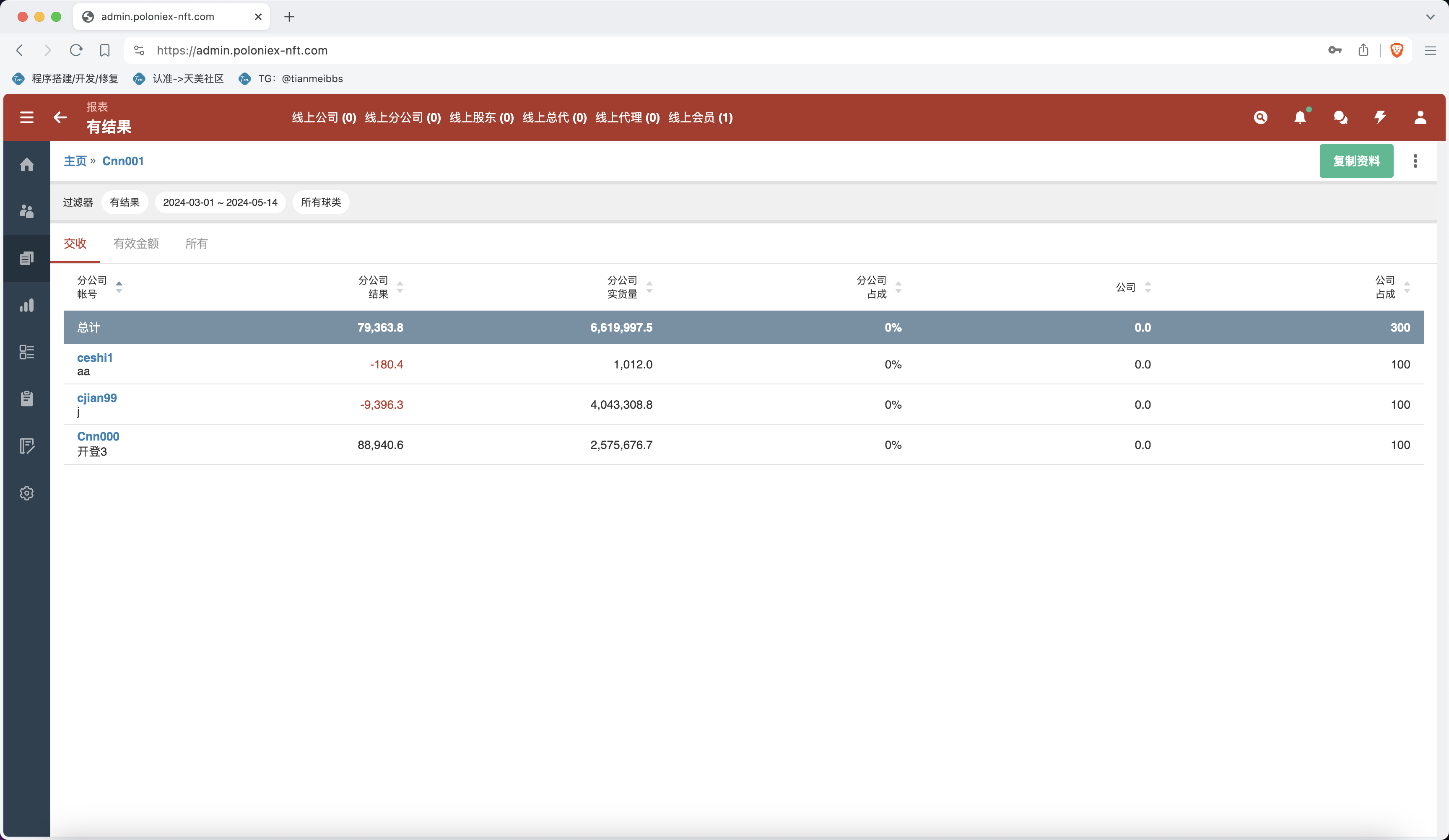Open the user profile icon

[1420, 117]
